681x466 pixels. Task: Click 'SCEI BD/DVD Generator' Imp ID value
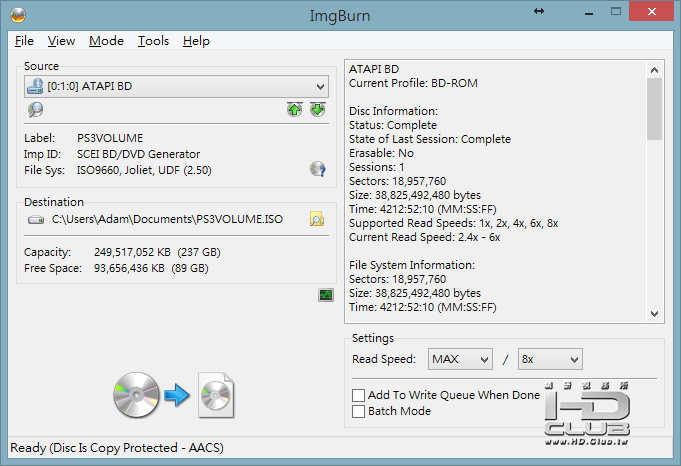[139, 154]
